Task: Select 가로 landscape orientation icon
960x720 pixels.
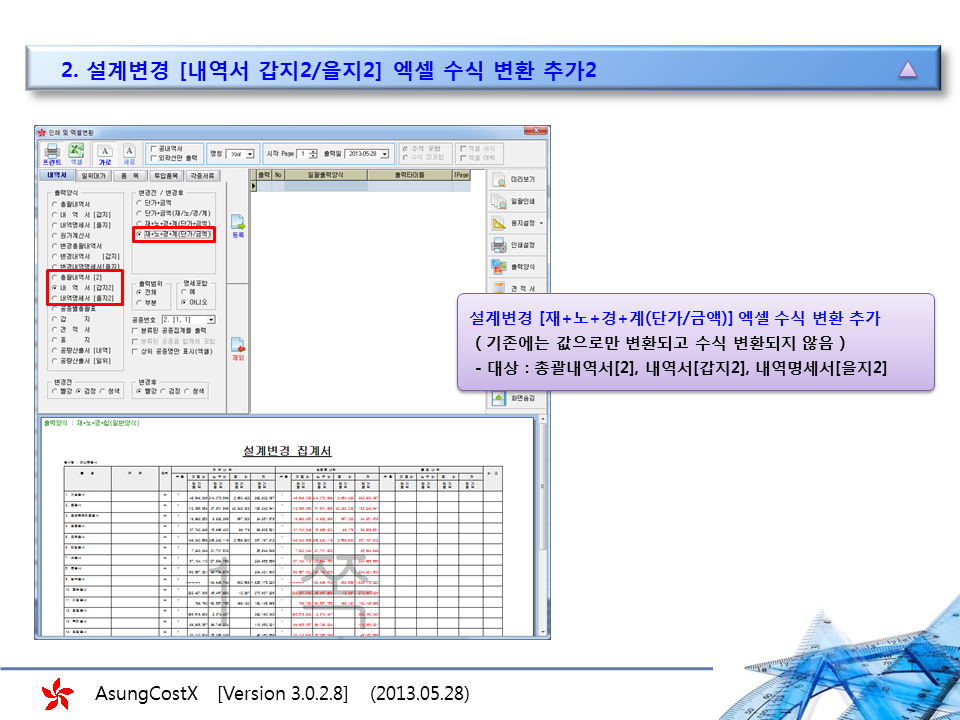Action: 104,153
